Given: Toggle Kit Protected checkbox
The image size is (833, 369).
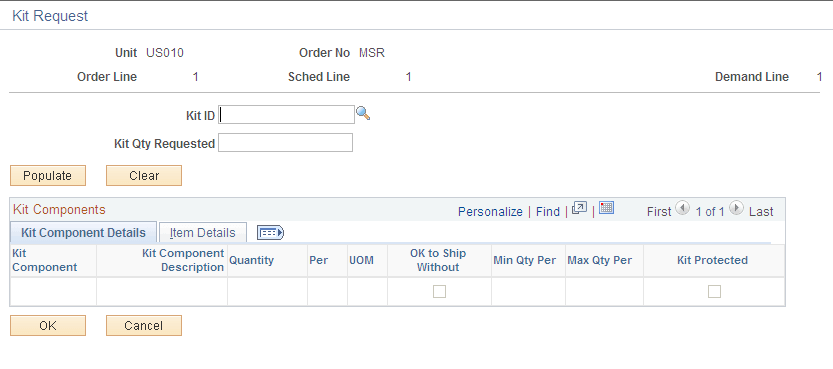Looking at the screenshot, I should pyautogui.click(x=715, y=291).
